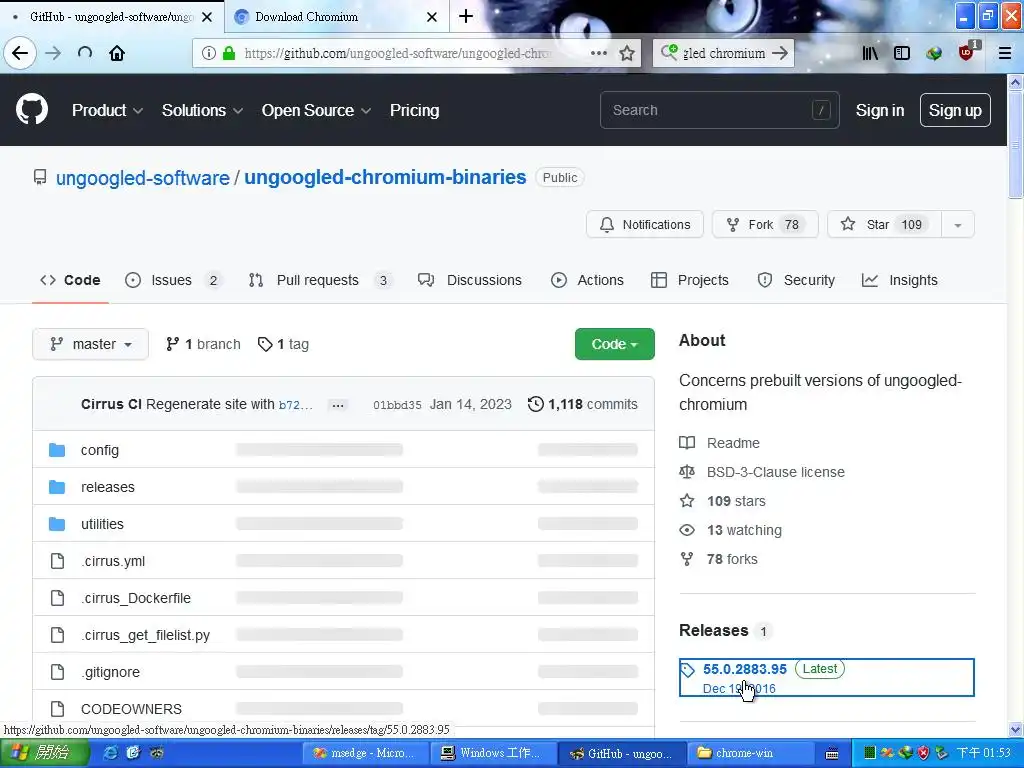
Task: Go back with the browser back arrow
Action: tap(20, 53)
